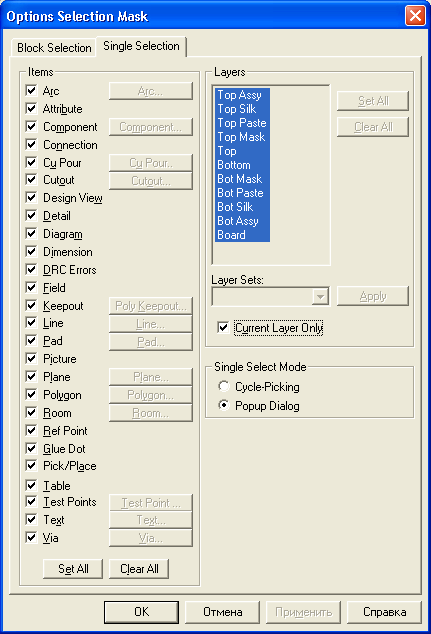
Task: Toggle the Attribute checkbox
Action: point(31,108)
